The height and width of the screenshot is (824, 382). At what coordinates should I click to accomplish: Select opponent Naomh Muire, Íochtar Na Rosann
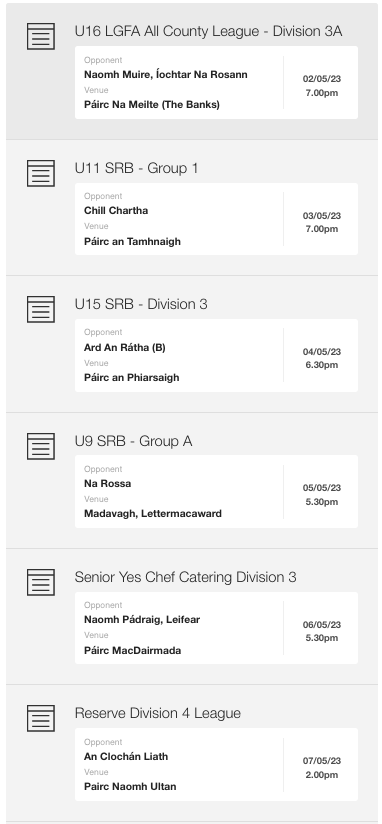(x=166, y=75)
